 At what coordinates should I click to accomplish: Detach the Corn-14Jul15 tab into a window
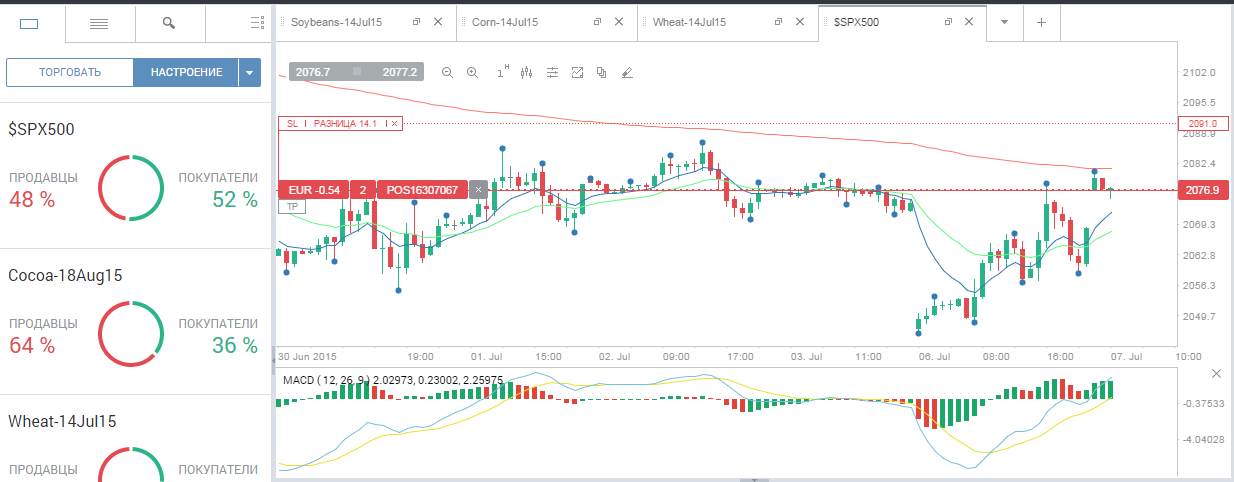(x=597, y=21)
